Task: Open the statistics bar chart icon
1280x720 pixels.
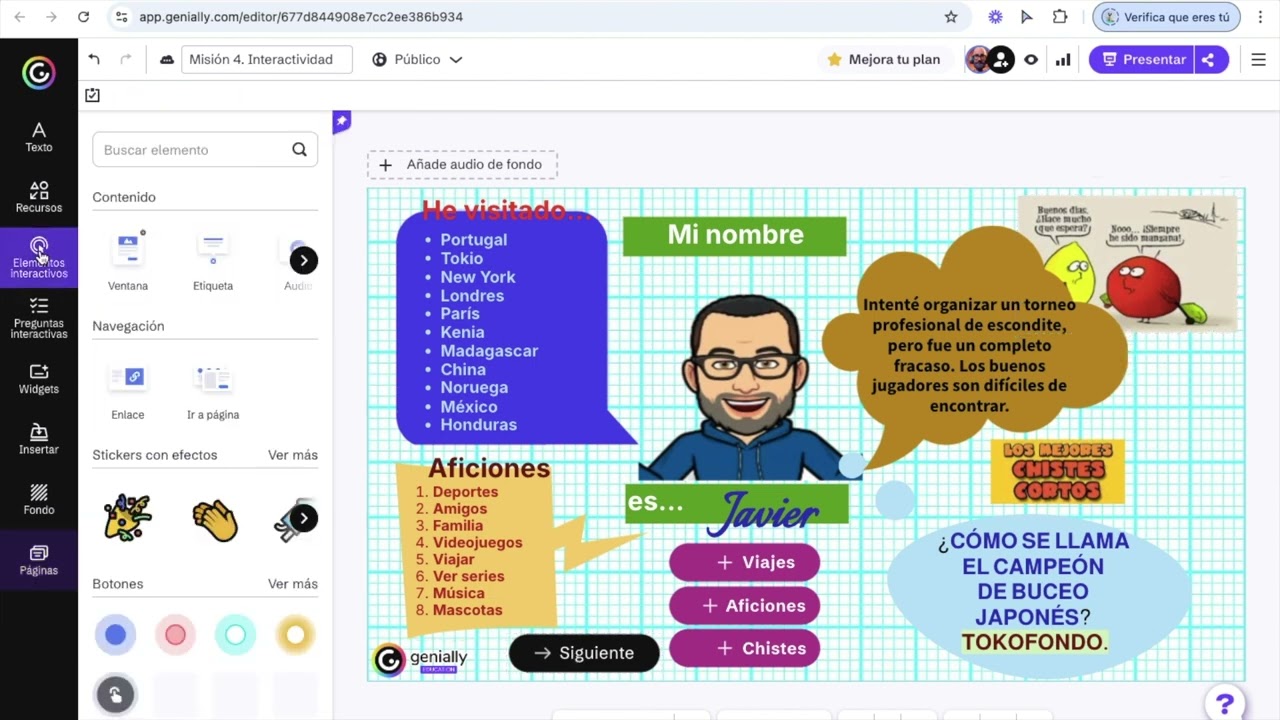Action: click(1063, 59)
